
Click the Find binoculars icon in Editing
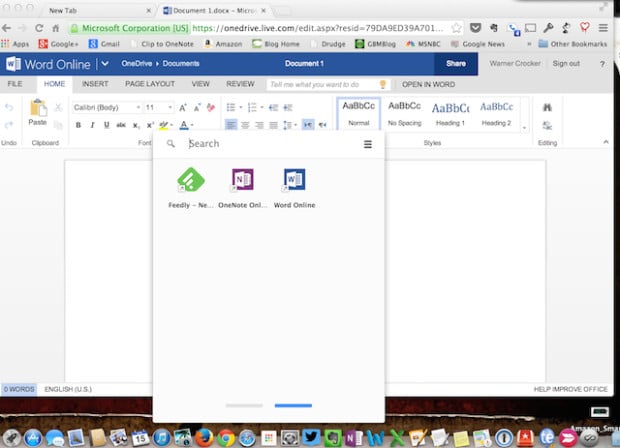[x=547, y=108]
